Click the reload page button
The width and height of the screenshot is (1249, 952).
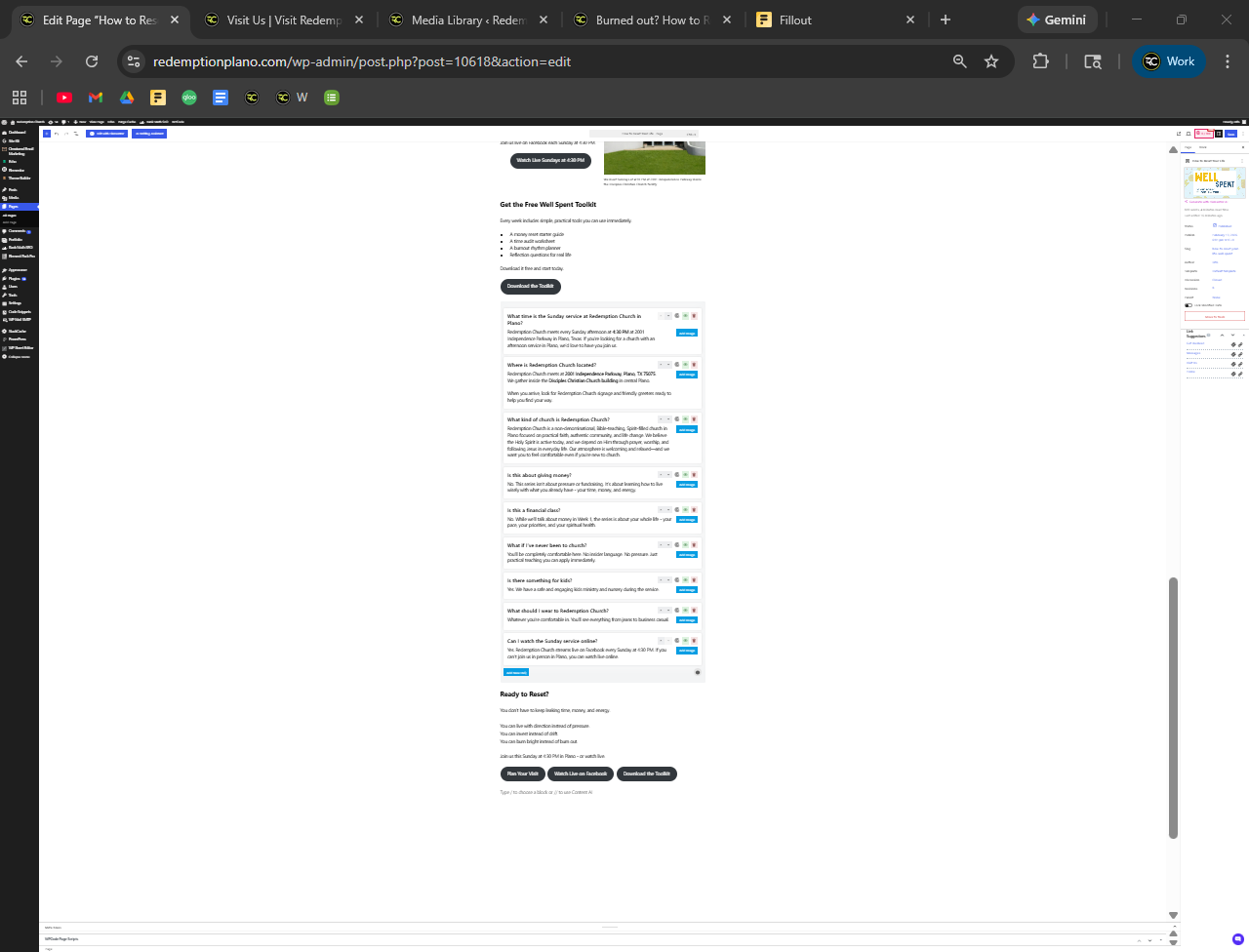pyautogui.click(x=92, y=61)
